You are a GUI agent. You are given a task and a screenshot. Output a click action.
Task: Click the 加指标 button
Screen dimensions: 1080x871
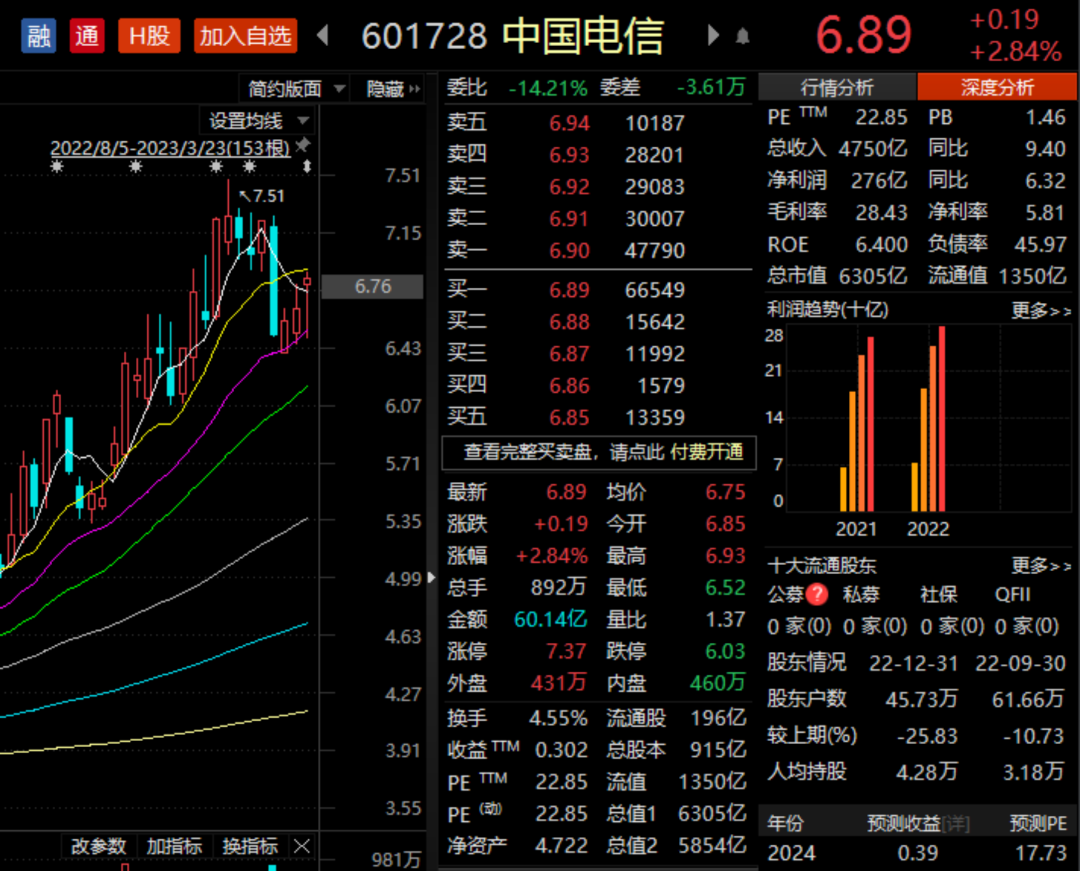pos(174,846)
